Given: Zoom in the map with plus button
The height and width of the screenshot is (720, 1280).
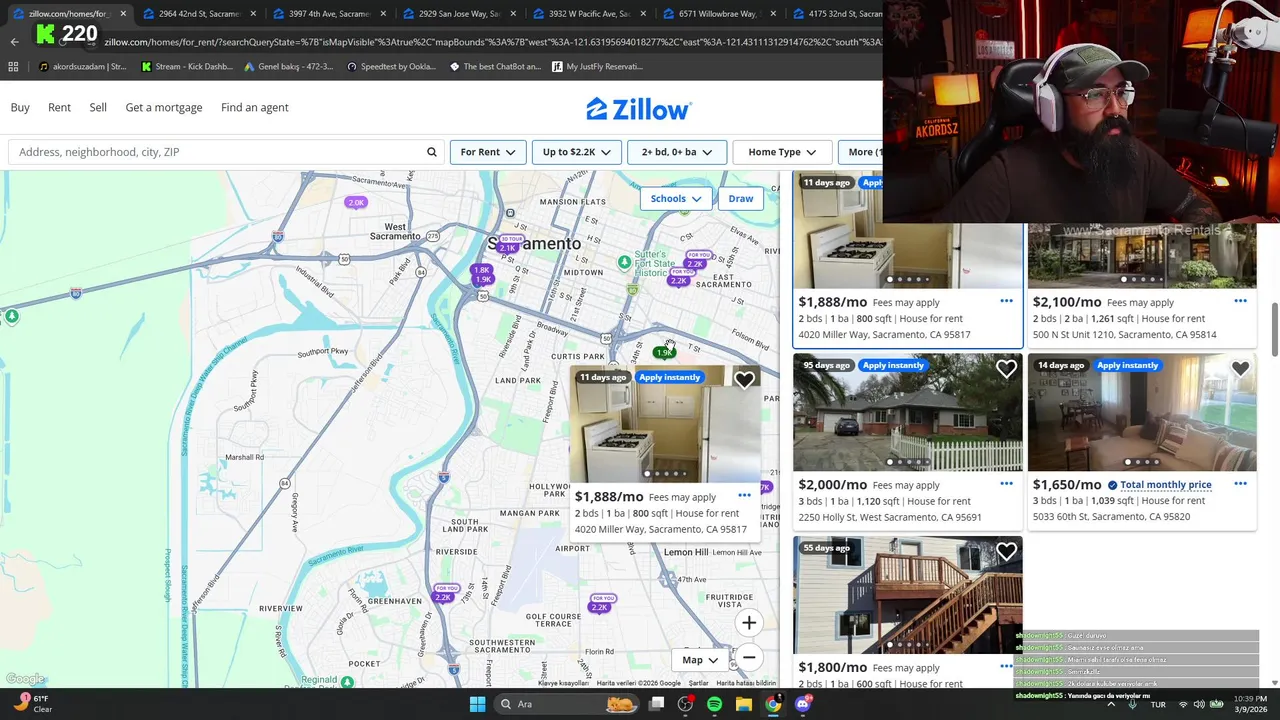Looking at the screenshot, I should pyautogui.click(x=749, y=623).
